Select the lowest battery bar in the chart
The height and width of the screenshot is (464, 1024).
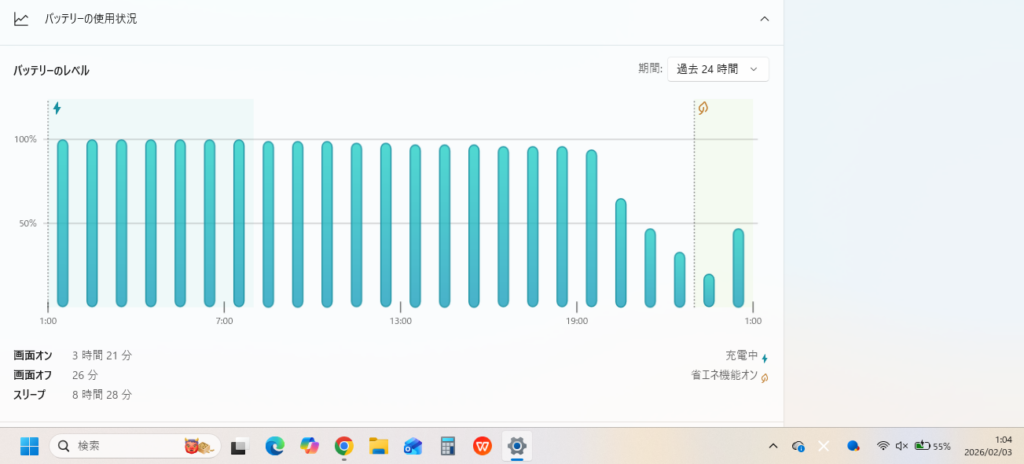click(x=709, y=290)
